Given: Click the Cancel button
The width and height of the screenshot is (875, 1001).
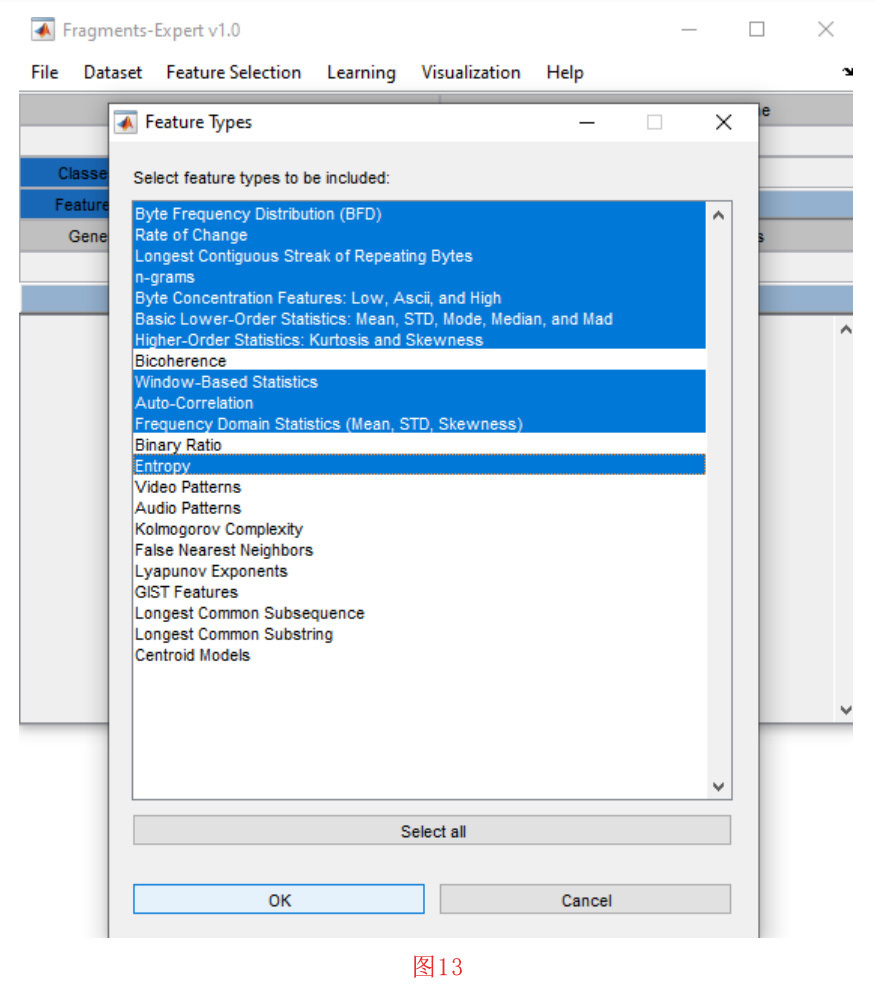Looking at the screenshot, I should point(585,900).
